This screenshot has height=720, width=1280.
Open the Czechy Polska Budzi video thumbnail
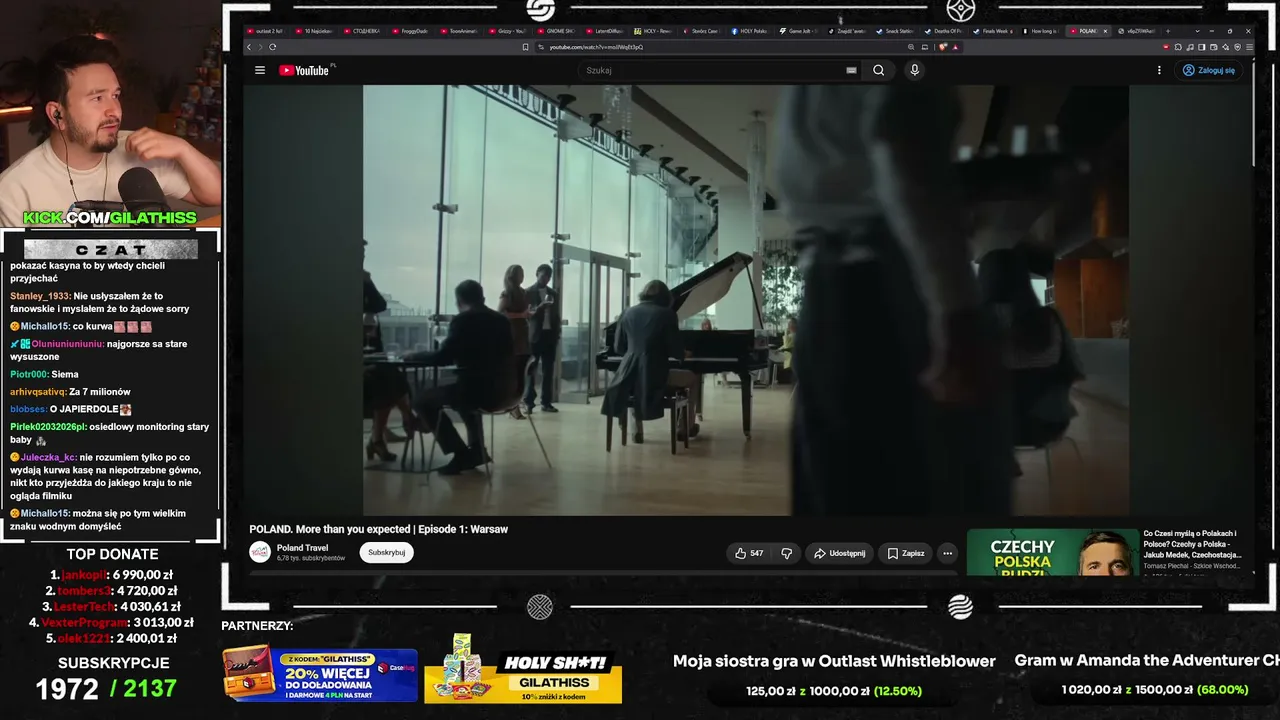(1052, 552)
